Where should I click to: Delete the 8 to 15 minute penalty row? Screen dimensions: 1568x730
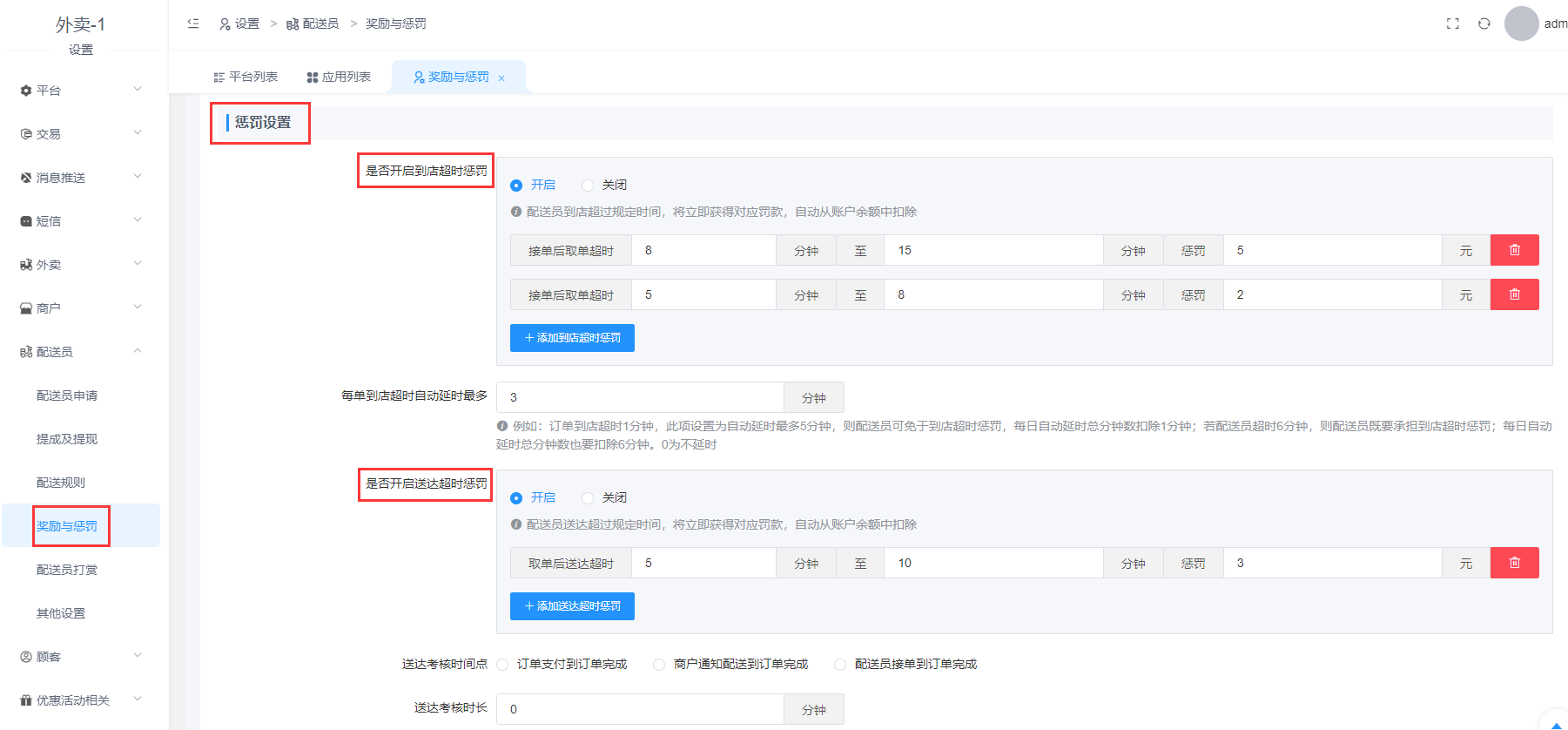[1515, 250]
